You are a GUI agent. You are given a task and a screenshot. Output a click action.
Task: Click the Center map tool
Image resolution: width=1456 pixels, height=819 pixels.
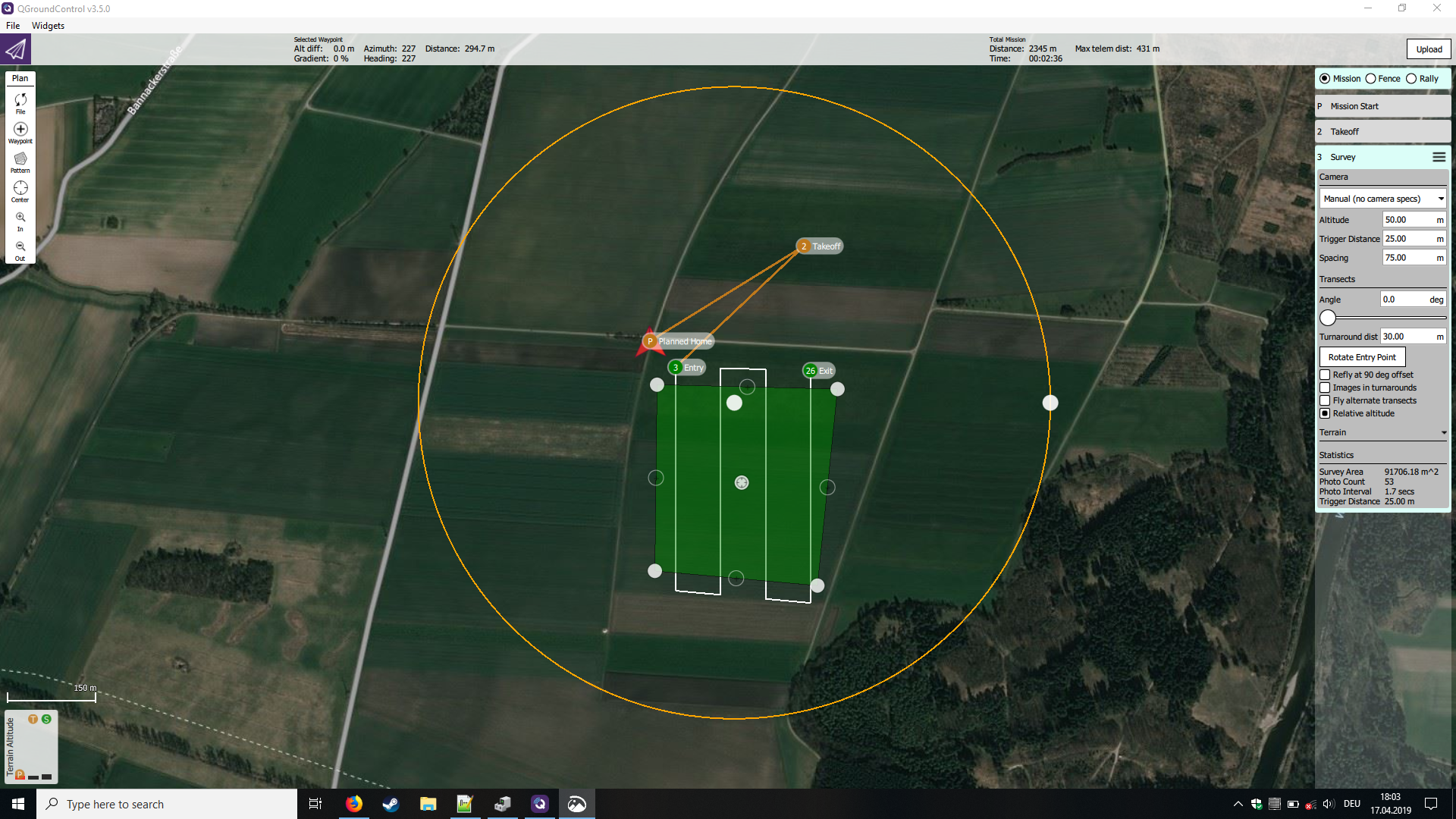tap(20, 190)
